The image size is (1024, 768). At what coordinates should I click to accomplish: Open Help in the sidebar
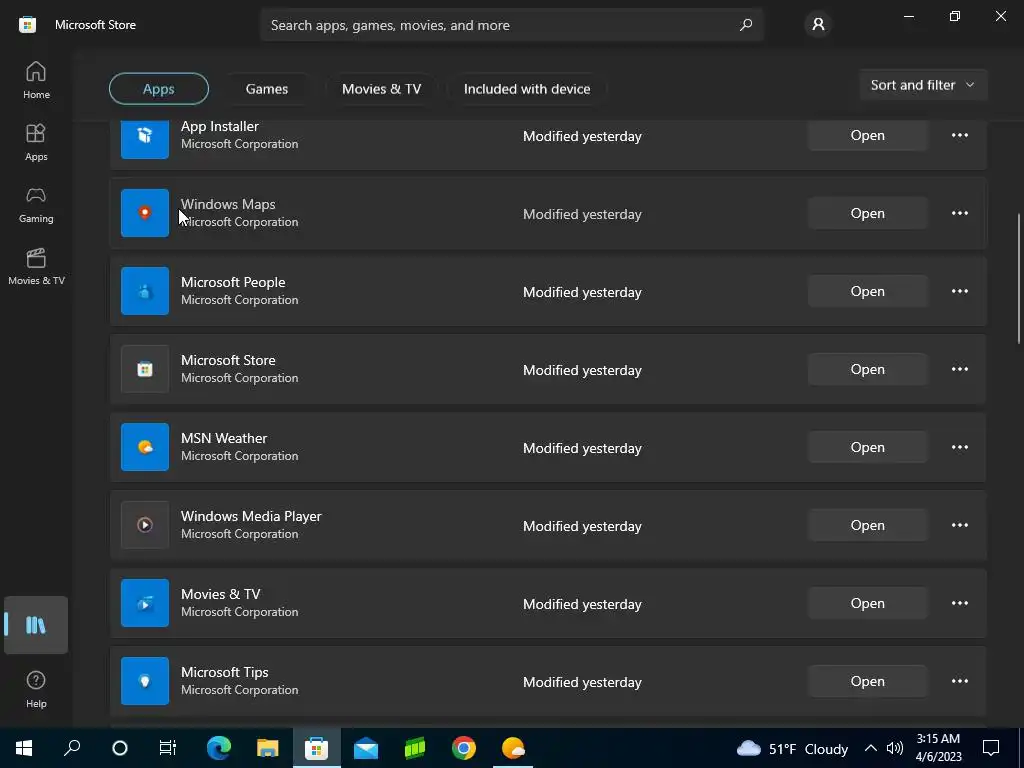click(36, 689)
